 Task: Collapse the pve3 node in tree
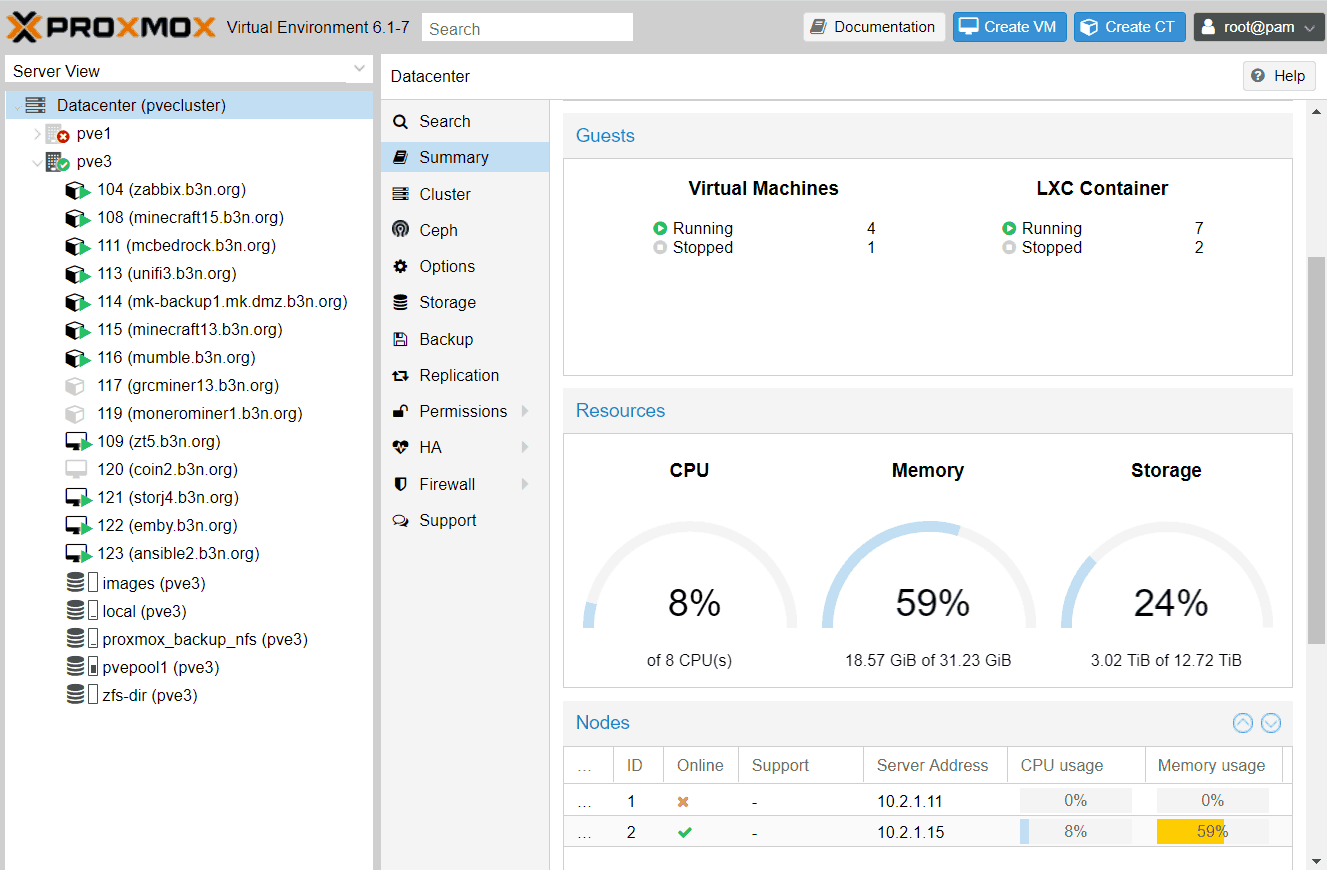point(37,162)
